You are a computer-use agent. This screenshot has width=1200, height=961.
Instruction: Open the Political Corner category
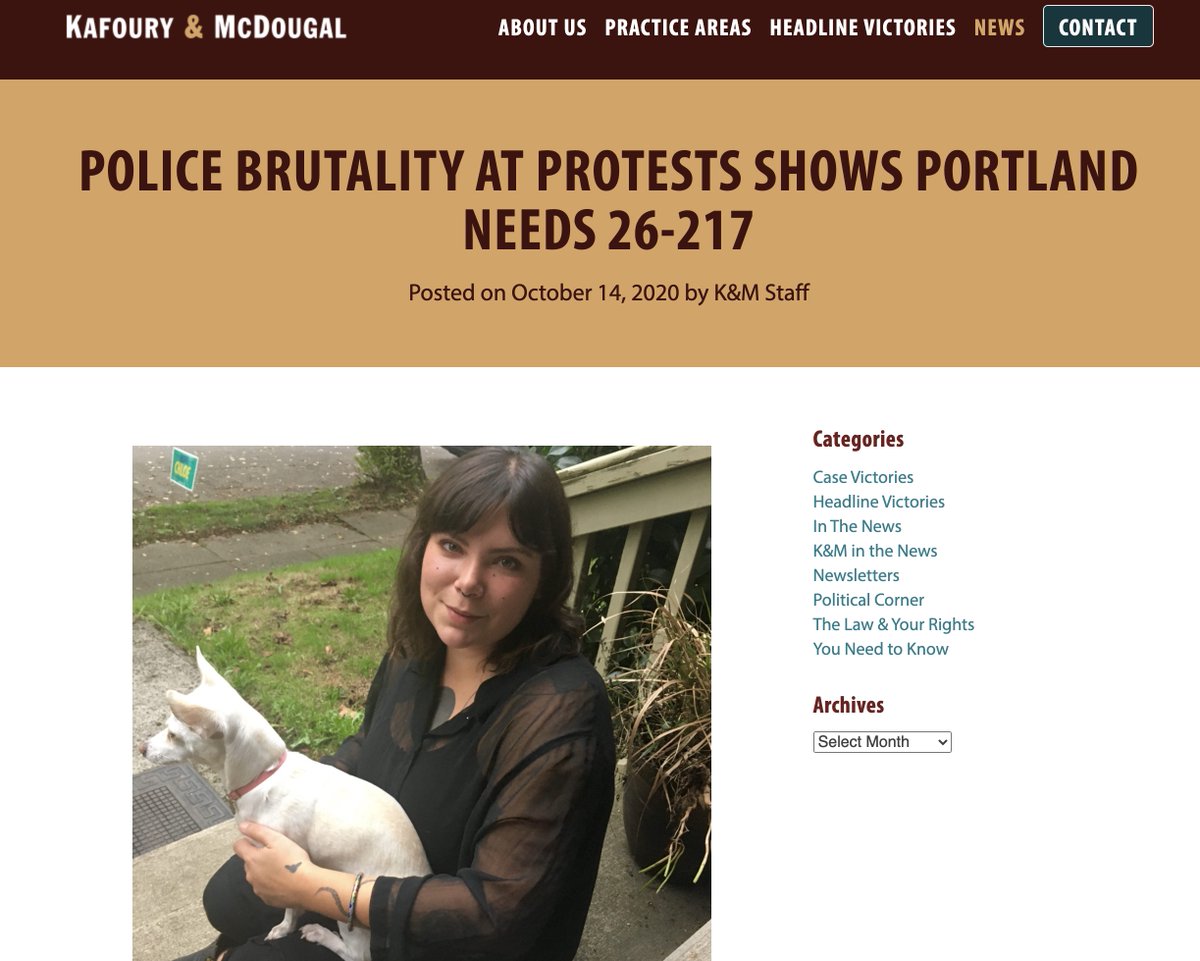coord(868,600)
